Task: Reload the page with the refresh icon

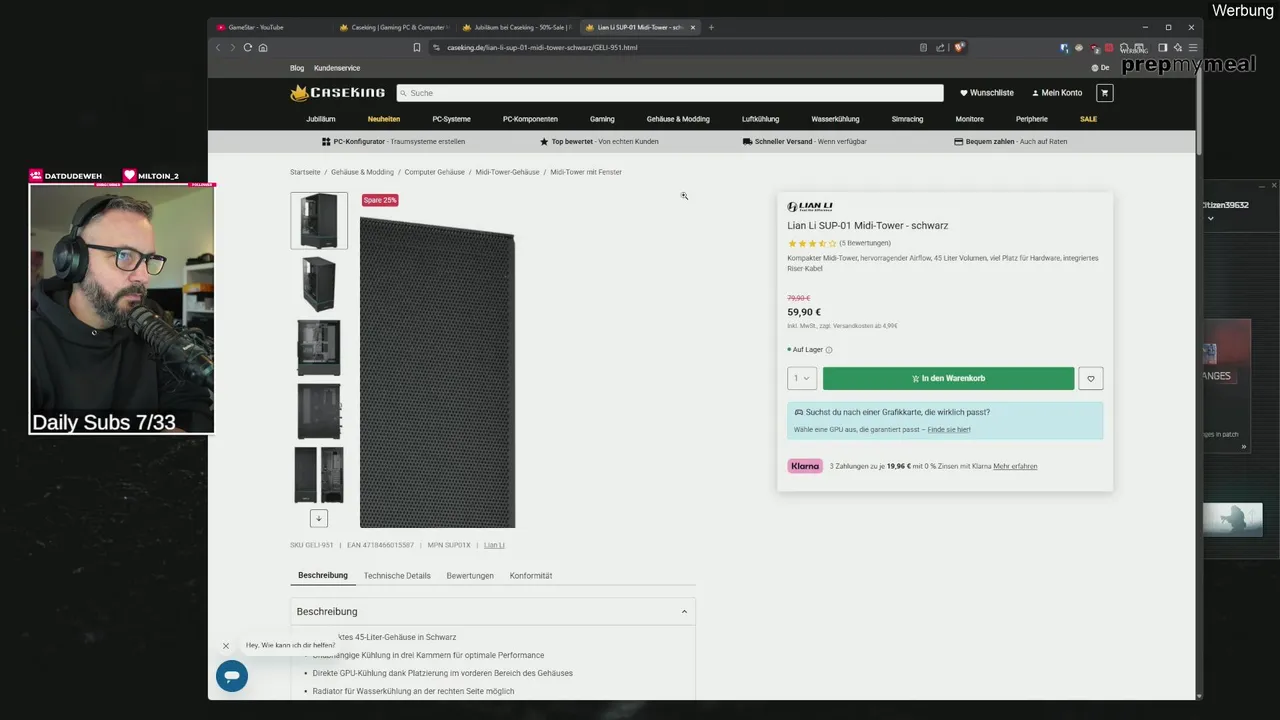Action: tap(248, 47)
